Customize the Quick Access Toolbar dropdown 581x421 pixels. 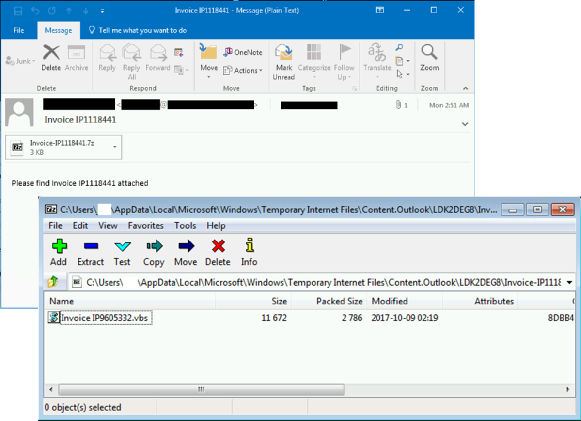click(x=102, y=11)
